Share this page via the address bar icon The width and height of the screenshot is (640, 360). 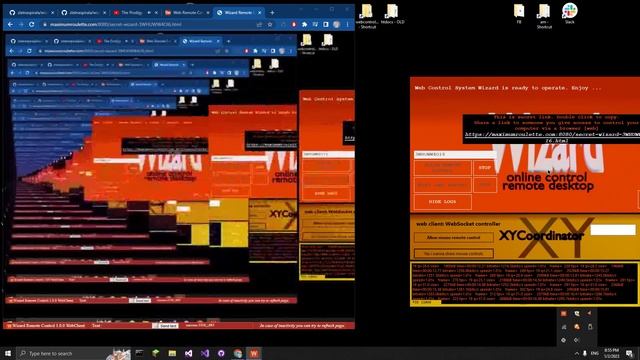(x=259, y=24)
